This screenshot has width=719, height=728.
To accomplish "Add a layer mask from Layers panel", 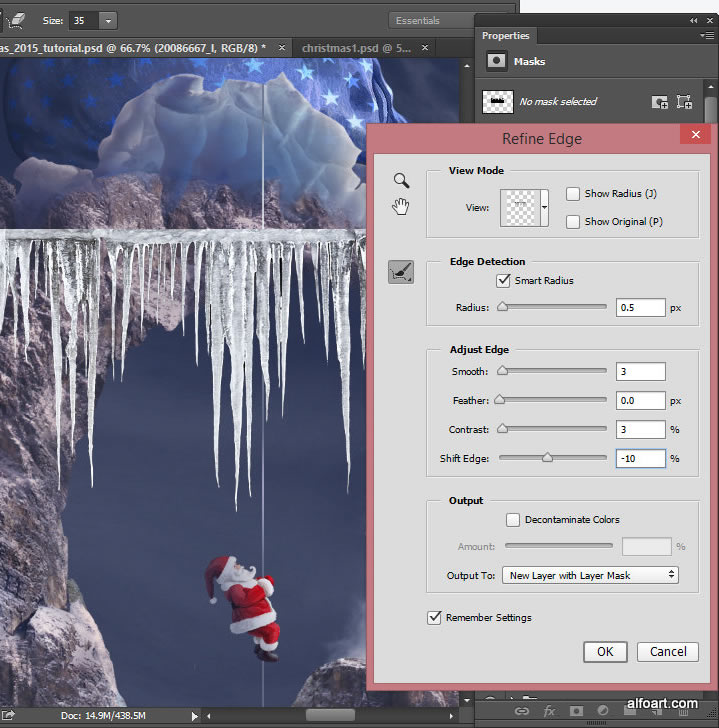I will point(576,711).
